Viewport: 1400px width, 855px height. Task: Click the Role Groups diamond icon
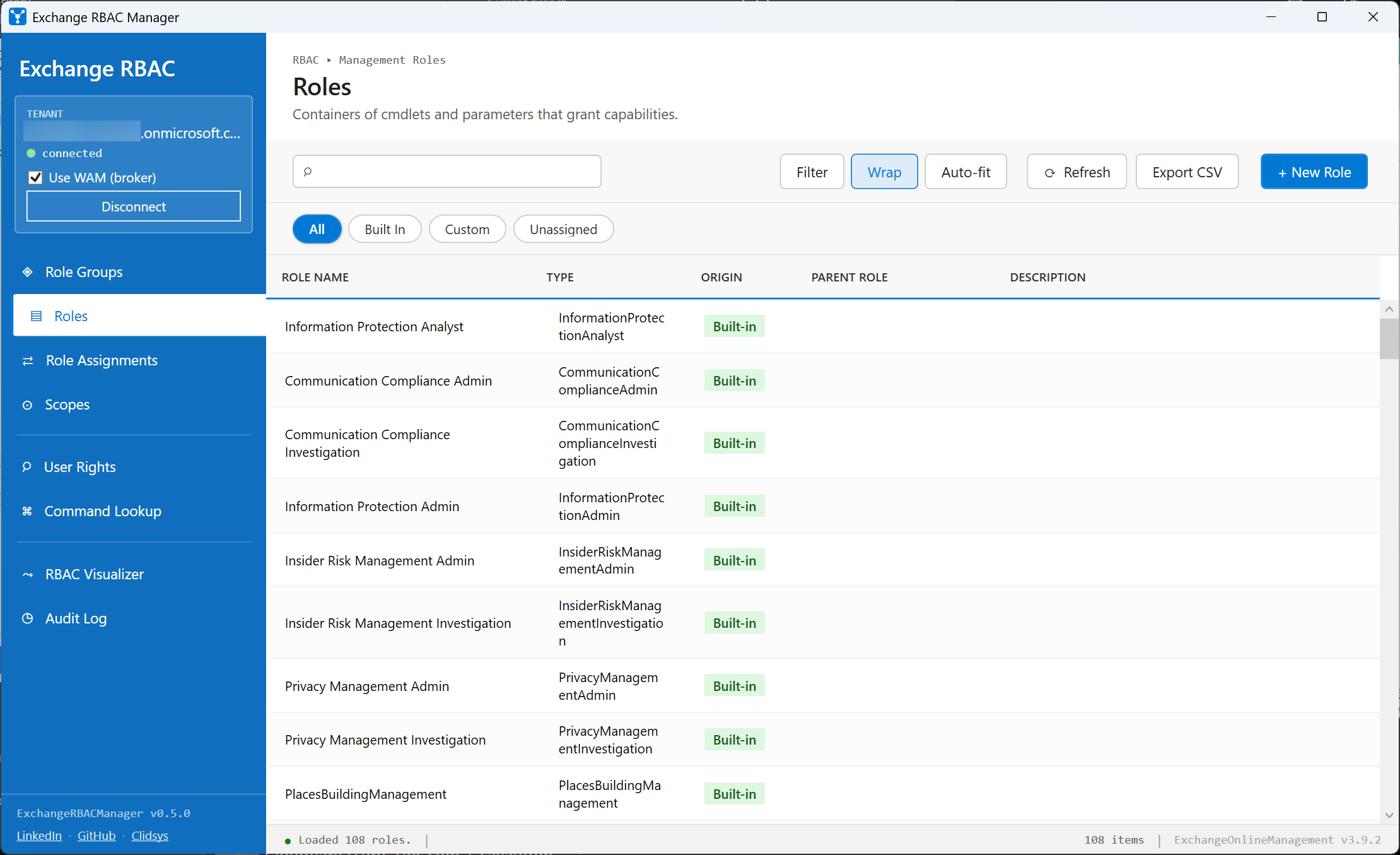28,272
